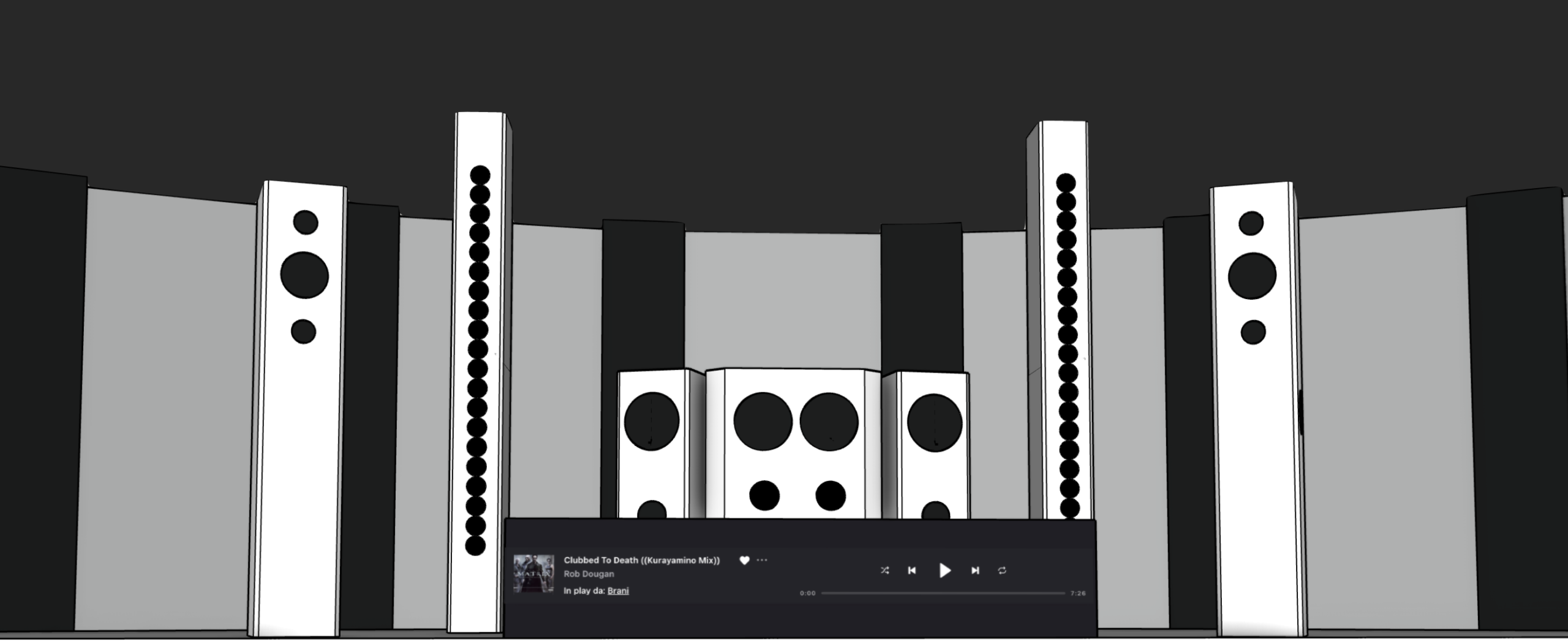
Task: Click the center speaker's left large woofer
Action: coord(763,422)
